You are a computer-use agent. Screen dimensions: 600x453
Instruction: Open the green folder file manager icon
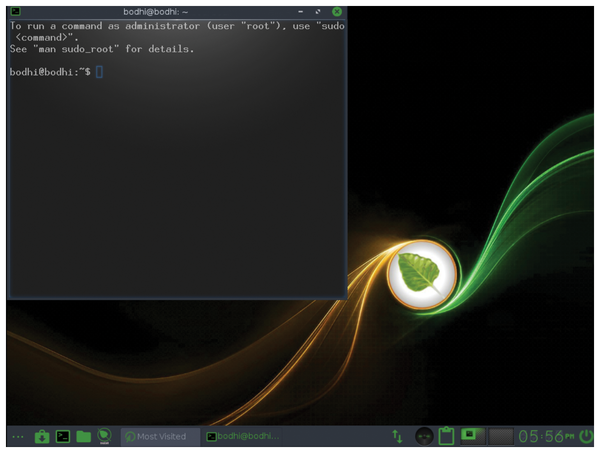tap(83, 437)
